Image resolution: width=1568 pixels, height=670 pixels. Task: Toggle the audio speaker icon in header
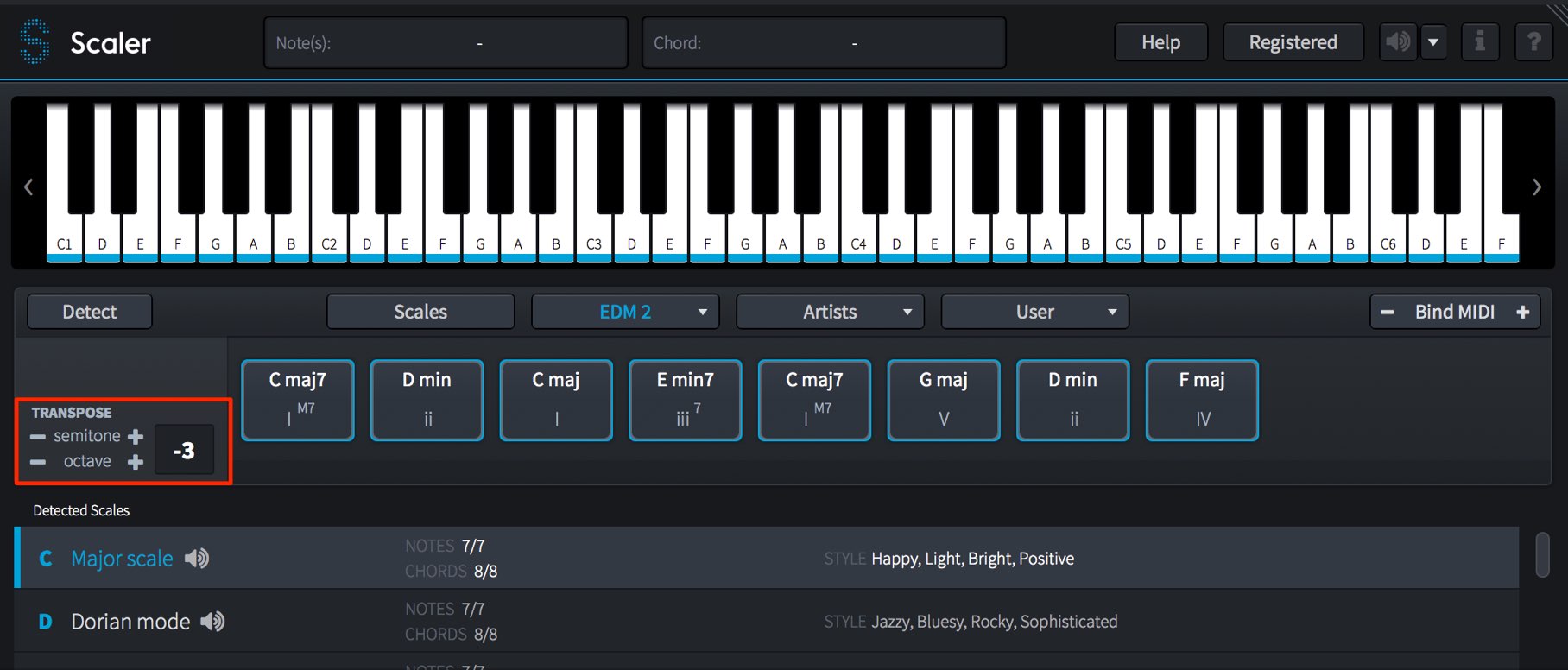click(1398, 41)
